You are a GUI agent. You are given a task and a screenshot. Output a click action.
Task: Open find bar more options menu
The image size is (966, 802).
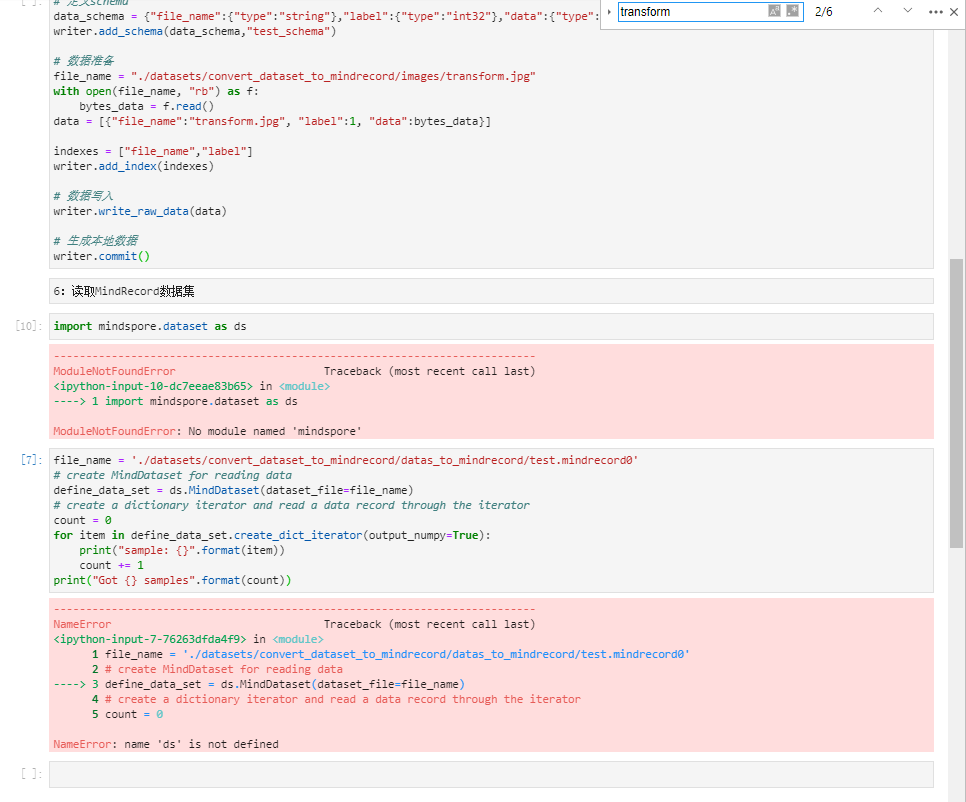coord(935,11)
